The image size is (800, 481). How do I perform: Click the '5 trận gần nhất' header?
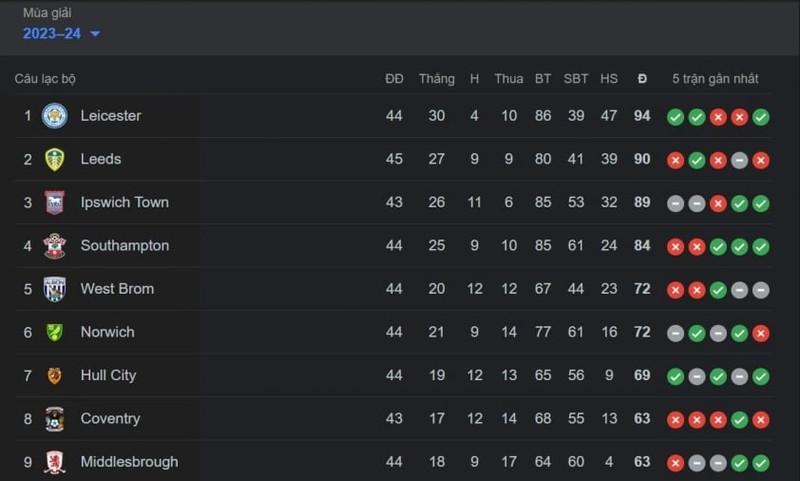click(715, 79)
